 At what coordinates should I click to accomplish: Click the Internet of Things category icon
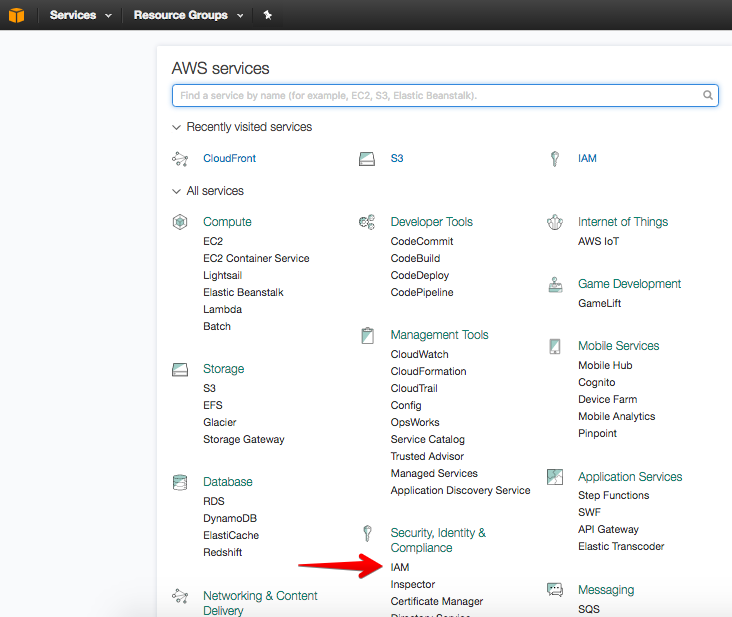tap(555, 222)
